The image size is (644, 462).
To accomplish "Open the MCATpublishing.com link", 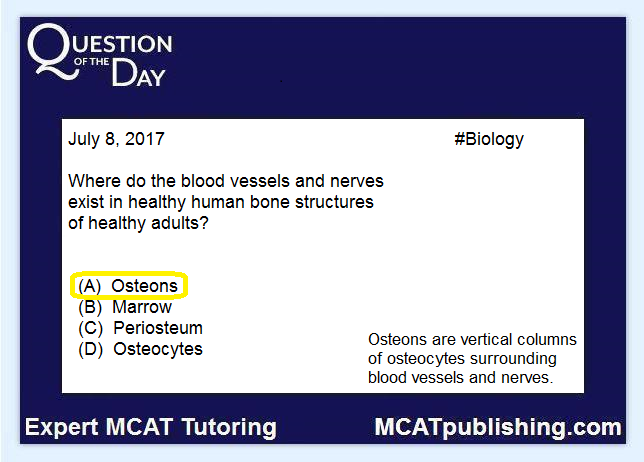I will click(x=498, y=427).
